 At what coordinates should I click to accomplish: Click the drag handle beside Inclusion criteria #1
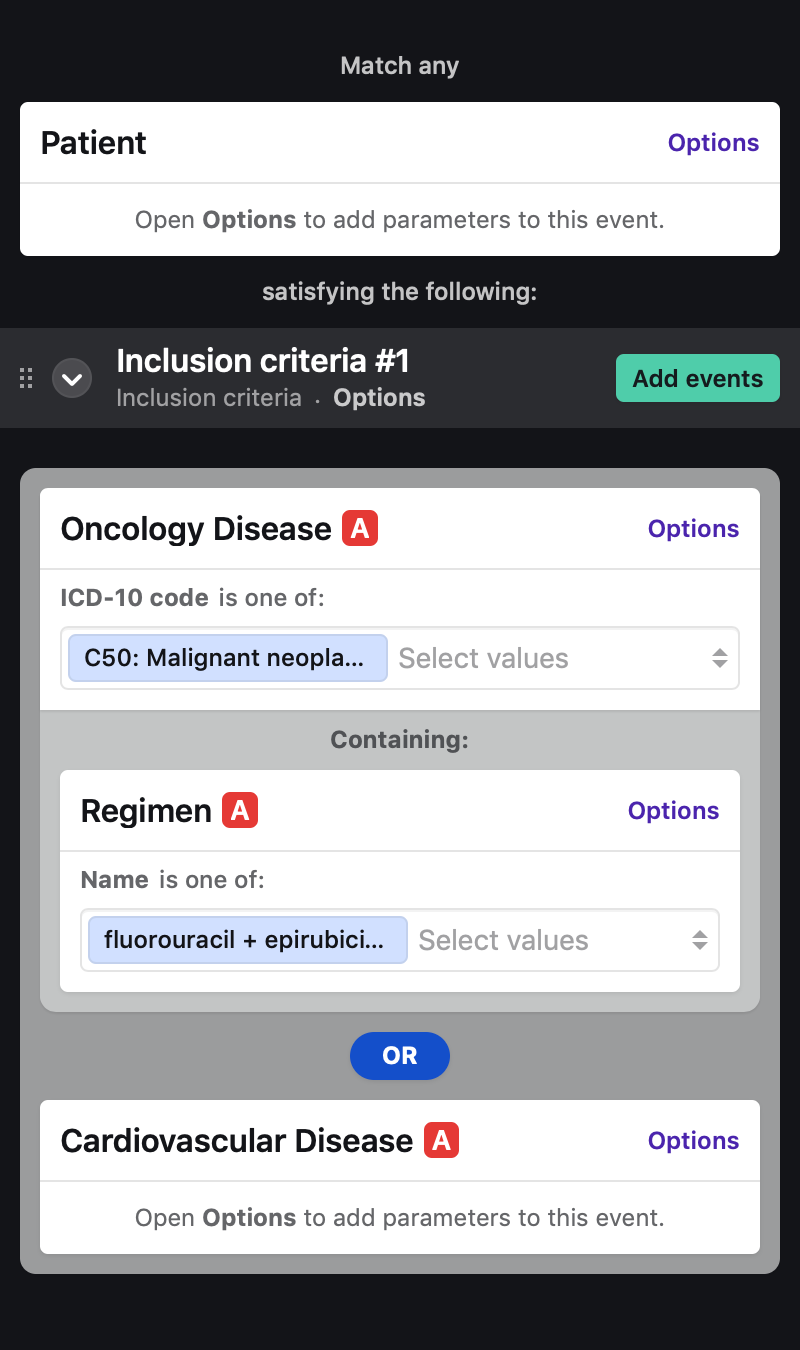(27, 379)
